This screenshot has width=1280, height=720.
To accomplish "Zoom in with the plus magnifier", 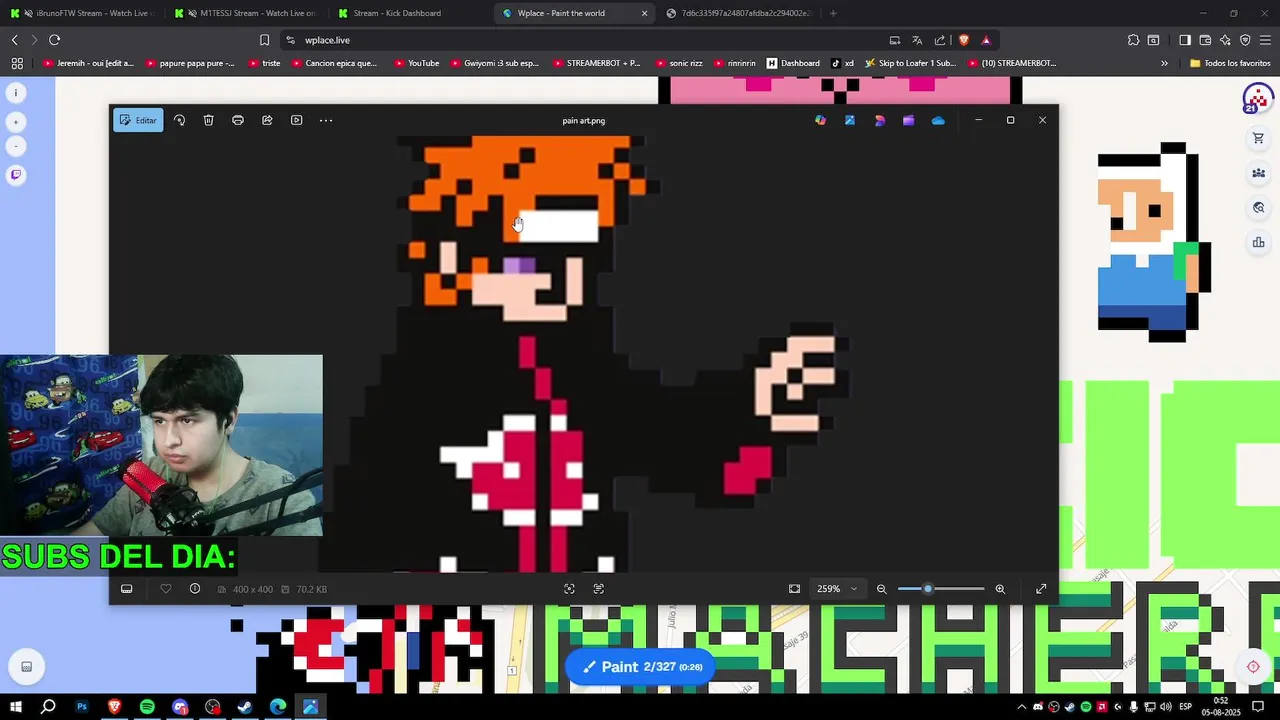I will click(x=1000, y=589).
